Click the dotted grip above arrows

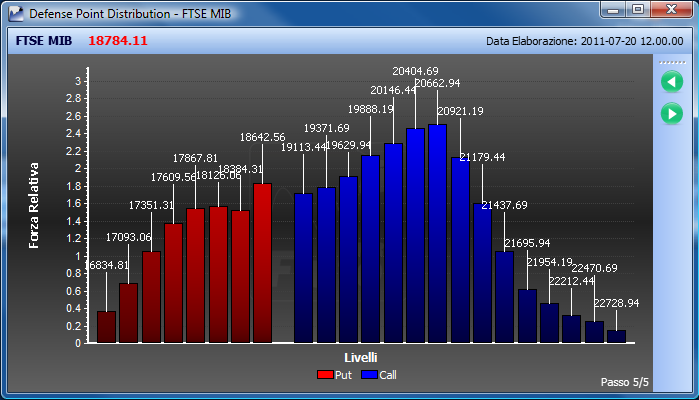tap(672, 62)
